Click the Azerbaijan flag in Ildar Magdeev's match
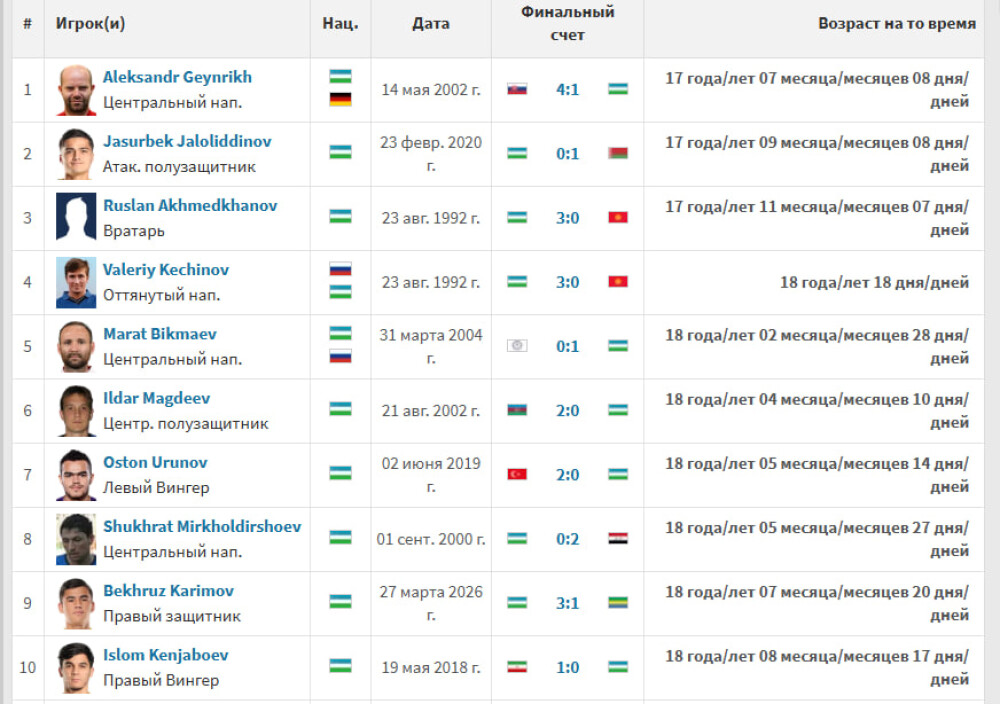The image size is (1000, 704). (517, 410)
